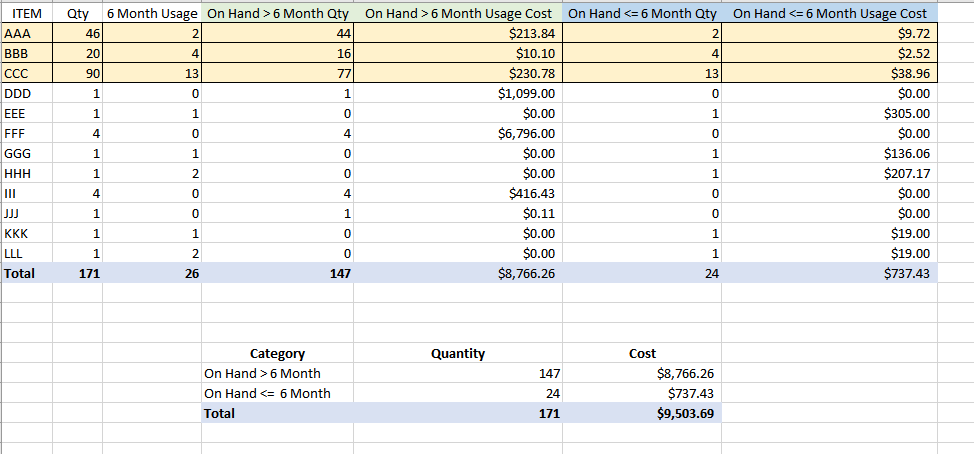This screenshot has height=454, width=974.
Task: Click the $9.72 cost cell for AAA
Action: 830,34
